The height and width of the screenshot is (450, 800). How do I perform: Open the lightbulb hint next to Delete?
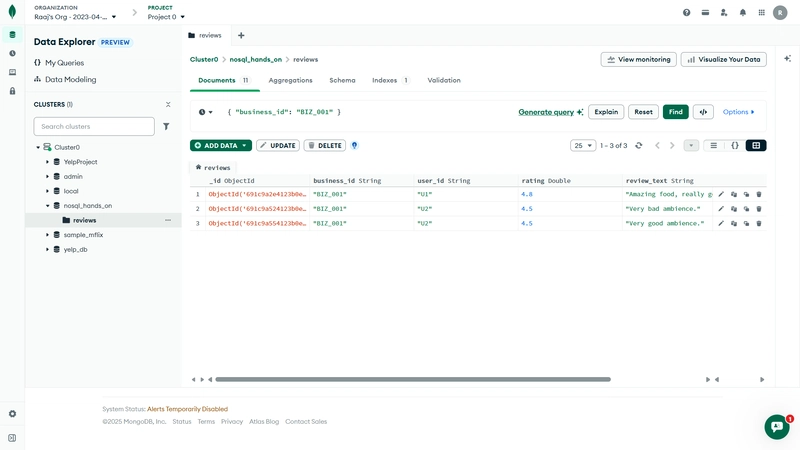(x=355, y=145)
